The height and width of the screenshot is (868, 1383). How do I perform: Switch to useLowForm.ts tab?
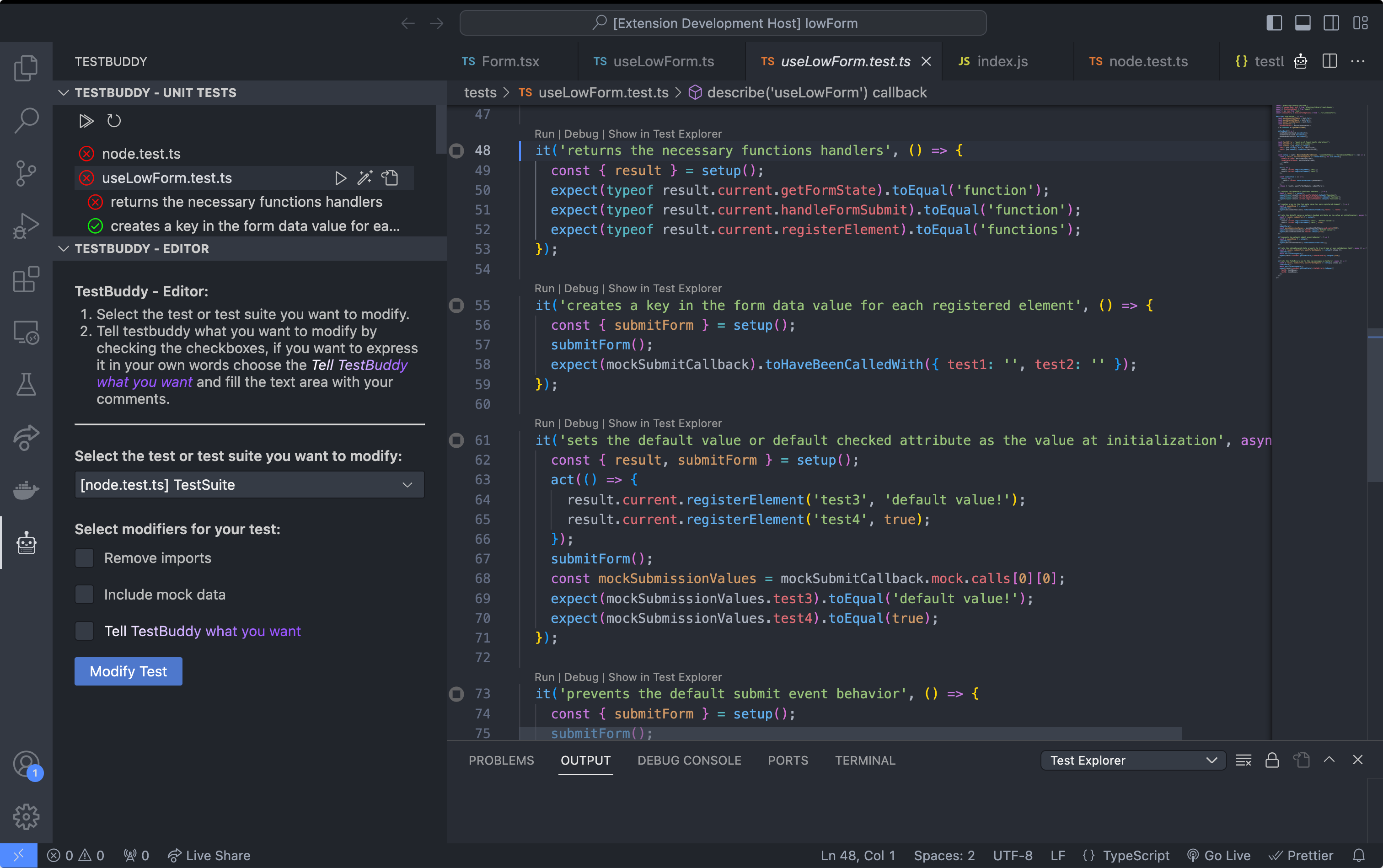coord(654,61)
